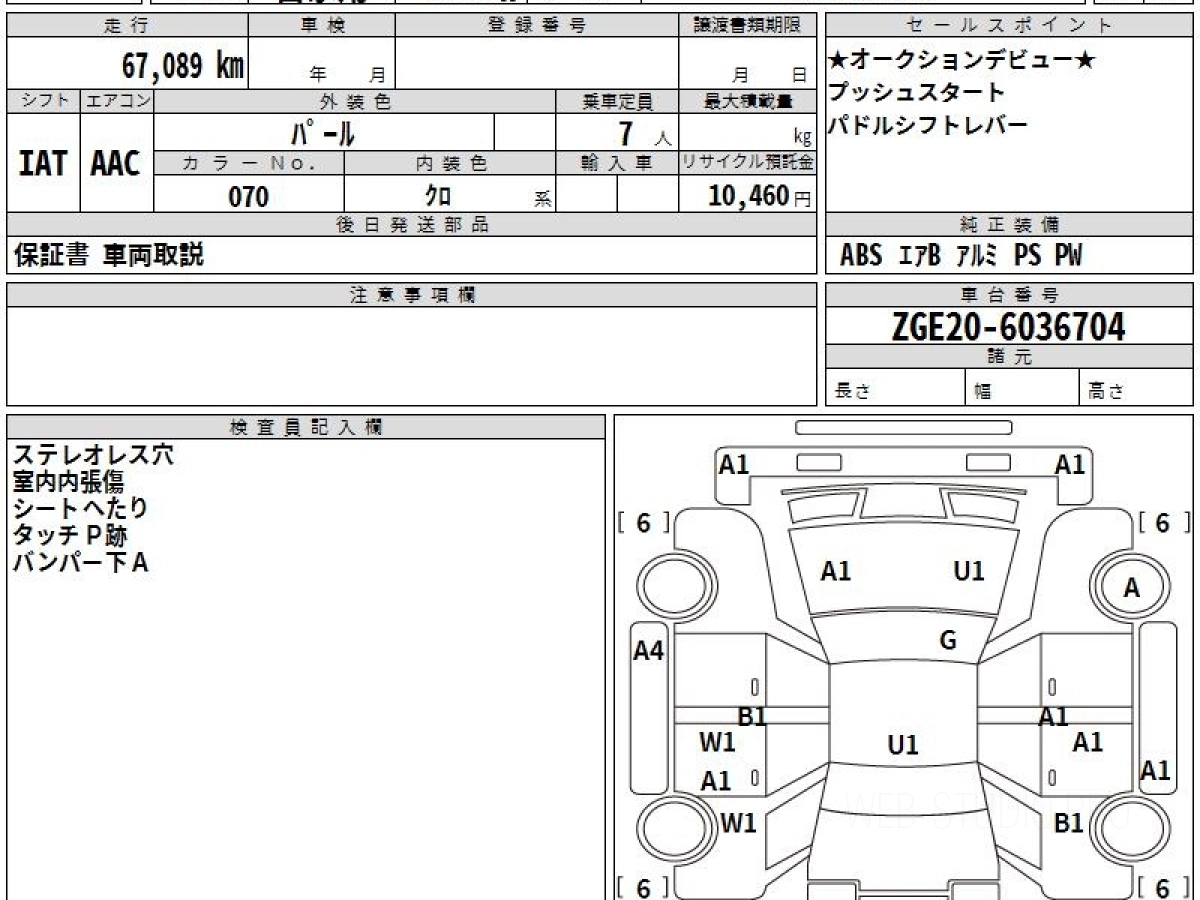Select the 純正装備 header
This screenshot has width=1200, height=900.
1010,225
